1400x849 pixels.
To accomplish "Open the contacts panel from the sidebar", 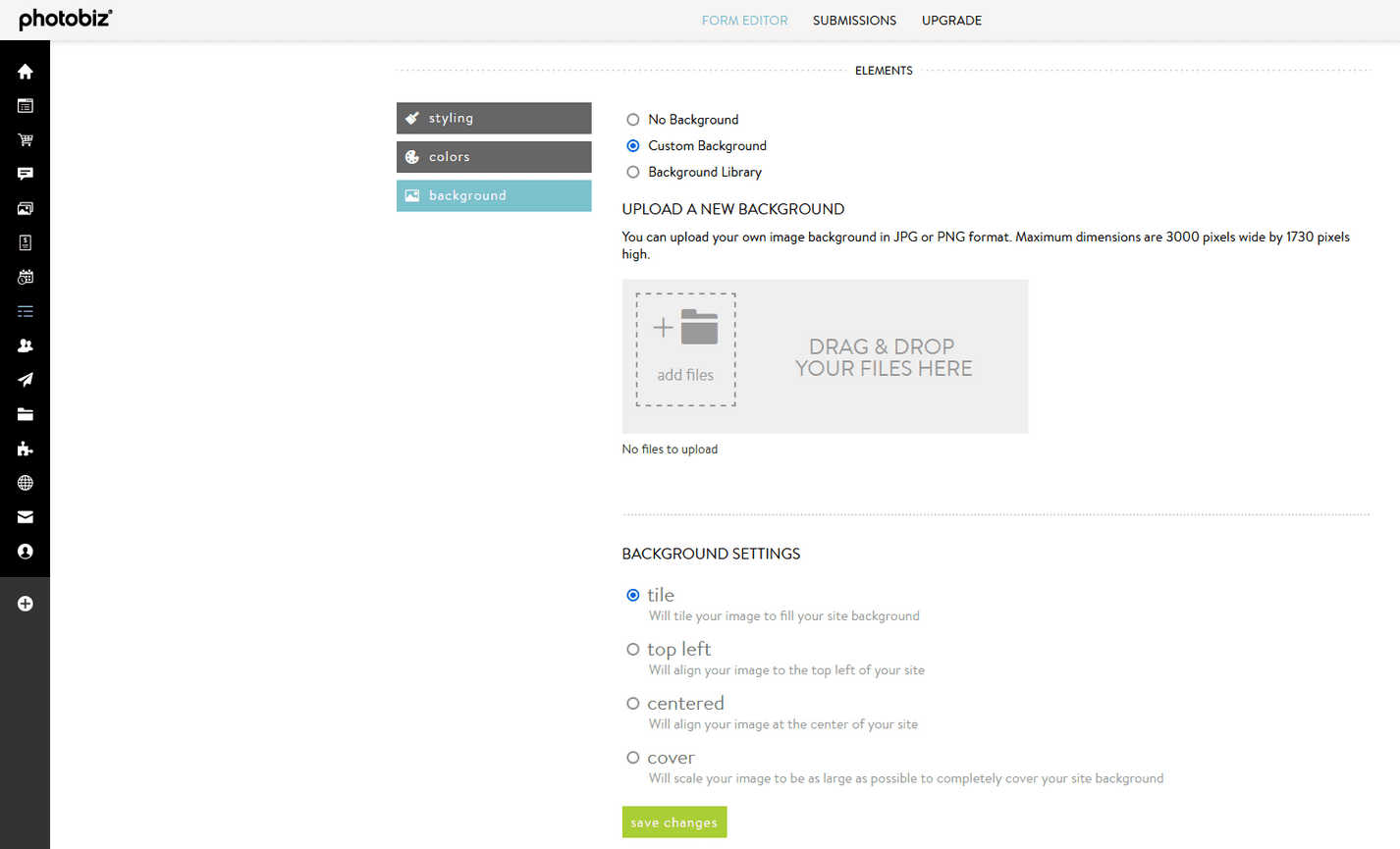I will [26, 345].
